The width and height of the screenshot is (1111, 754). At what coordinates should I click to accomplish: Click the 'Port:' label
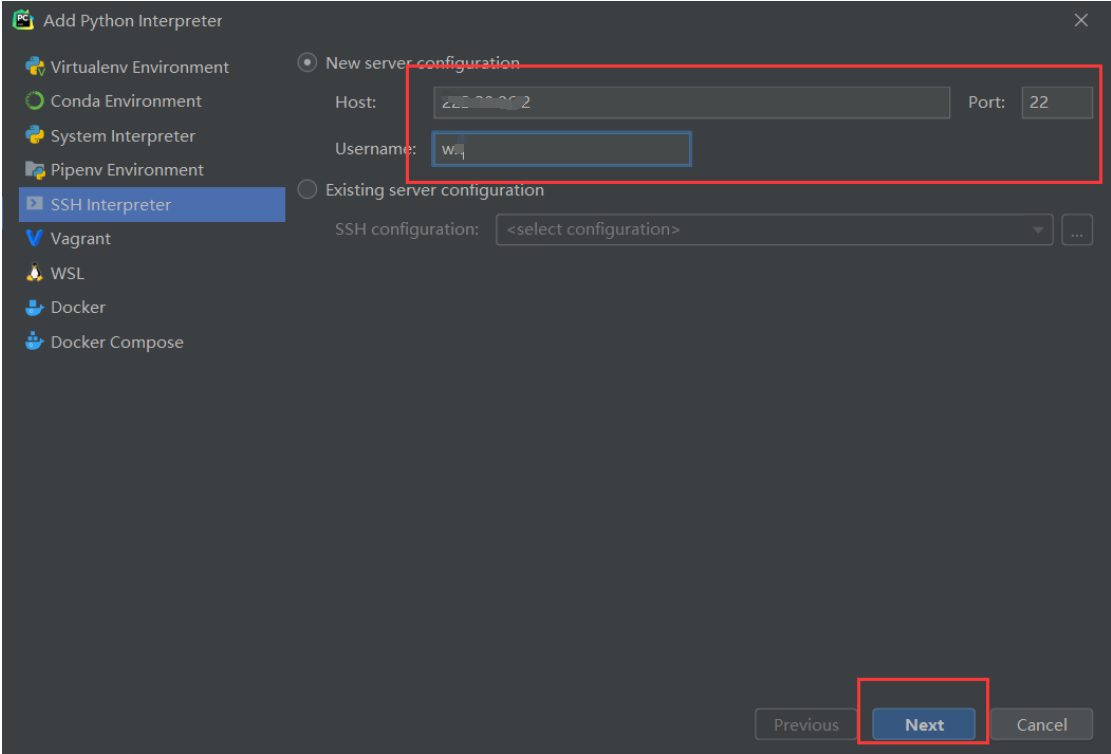point(986,102)
